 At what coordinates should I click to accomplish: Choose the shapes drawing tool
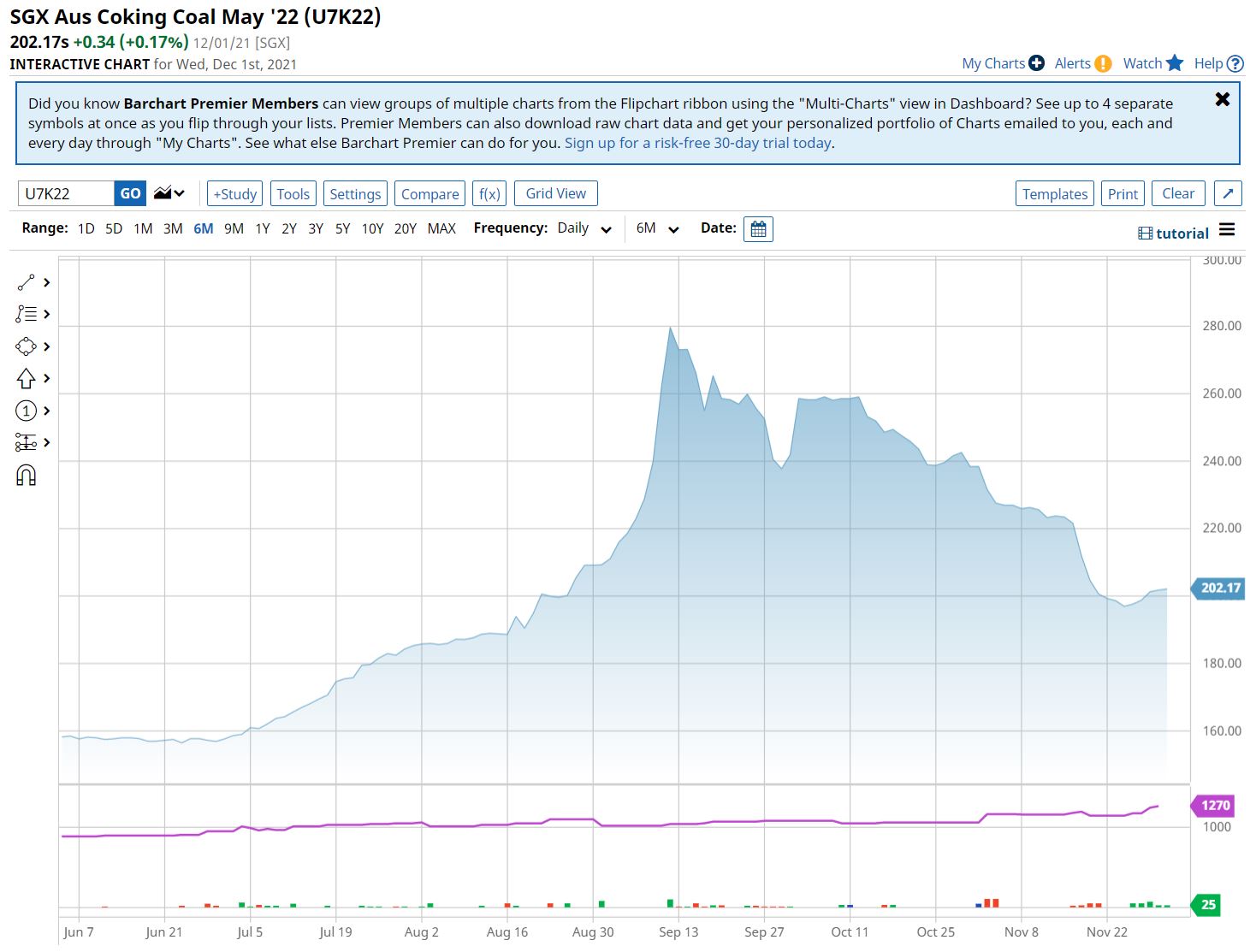pyautogui.click(x=27, y=346)
